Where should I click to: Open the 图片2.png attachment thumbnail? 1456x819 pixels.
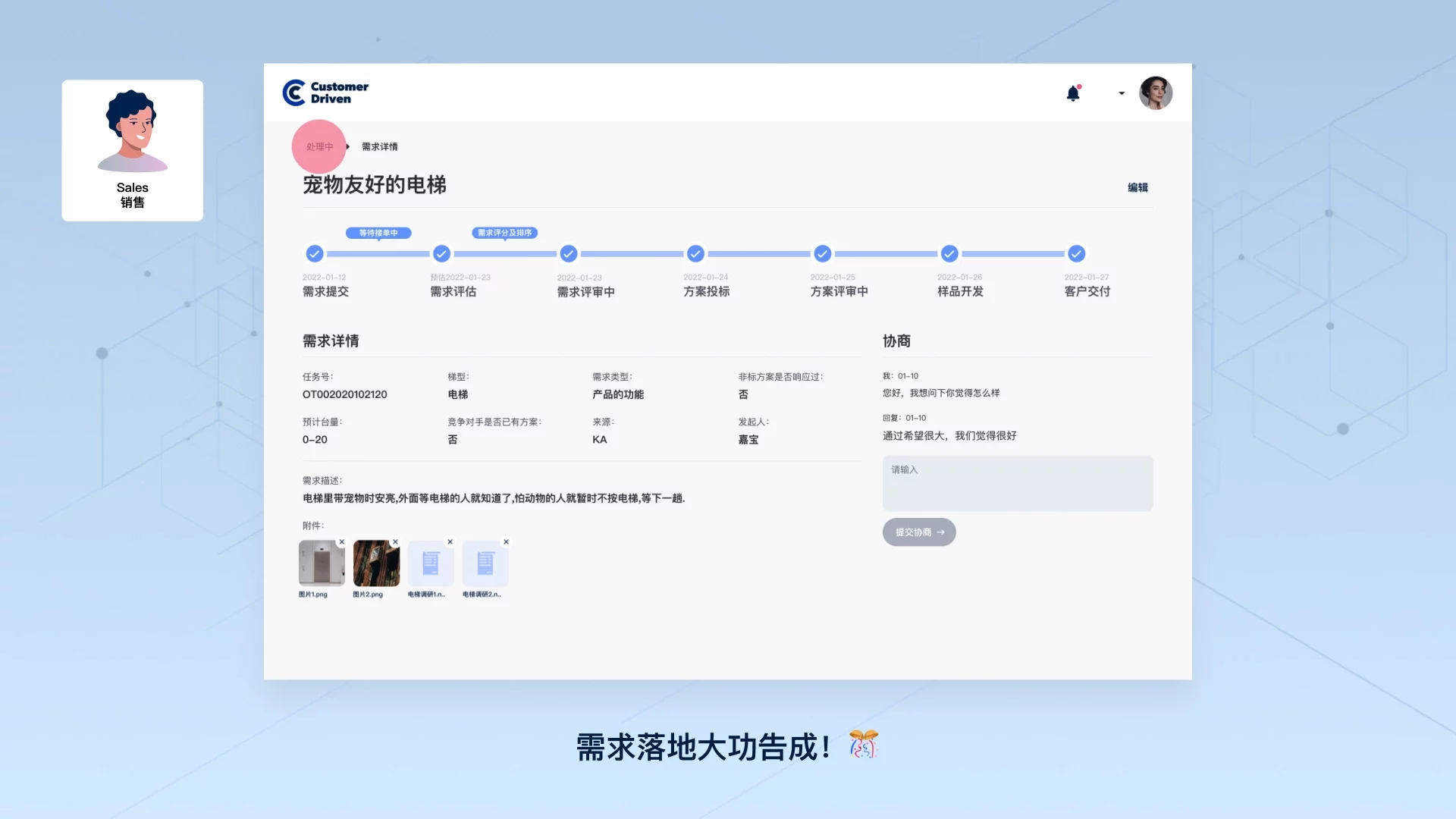click(376, 563)
